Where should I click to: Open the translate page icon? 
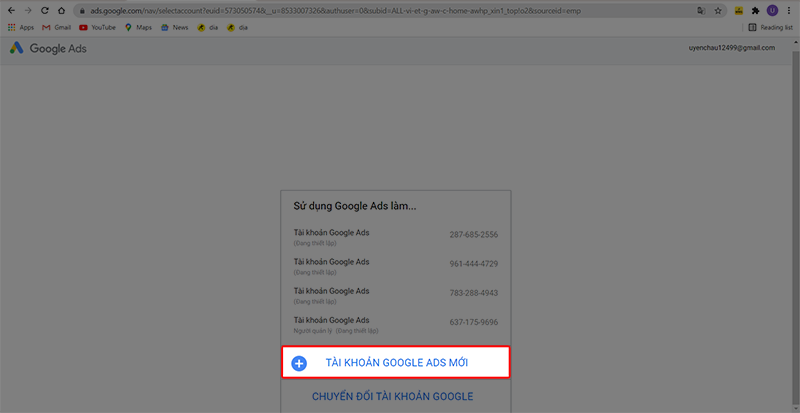(702, 10)
